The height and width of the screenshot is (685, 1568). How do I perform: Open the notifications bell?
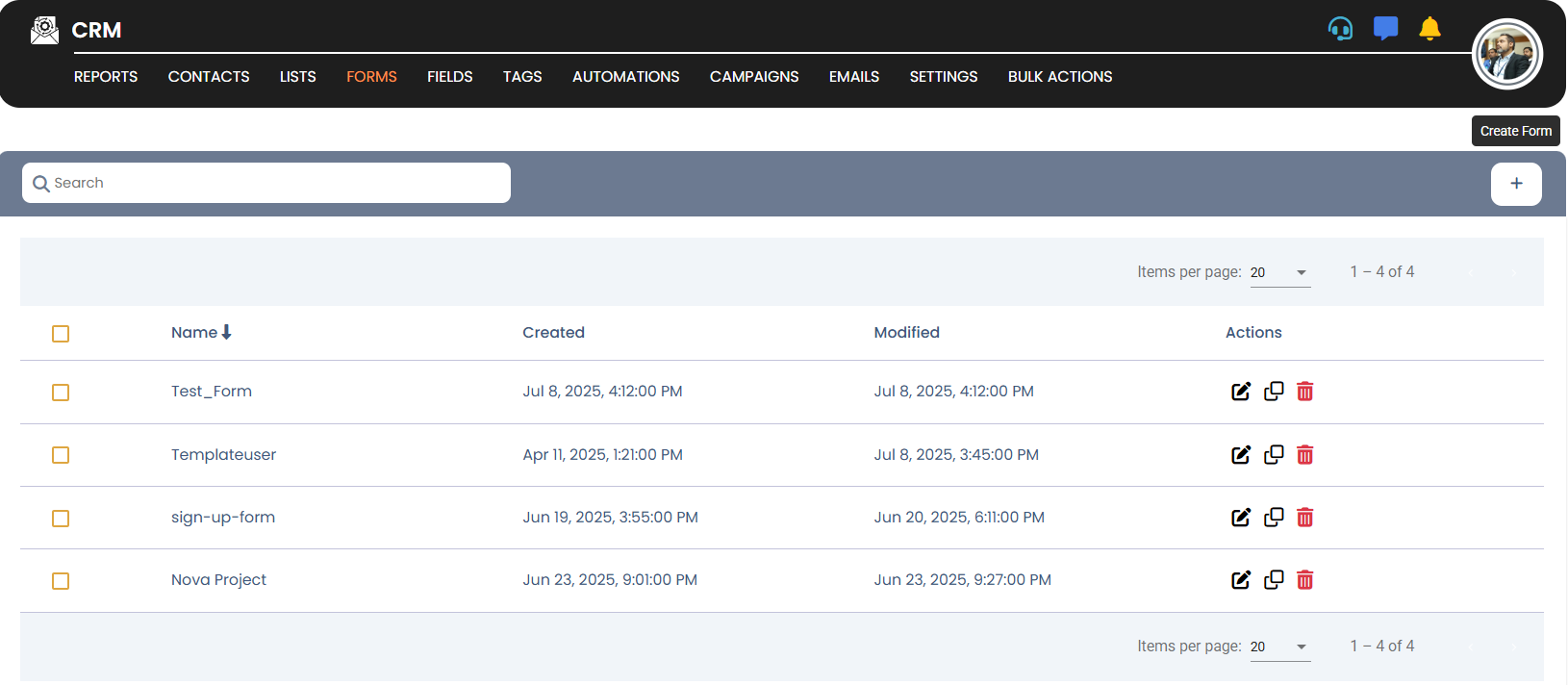click(1429, 29)
